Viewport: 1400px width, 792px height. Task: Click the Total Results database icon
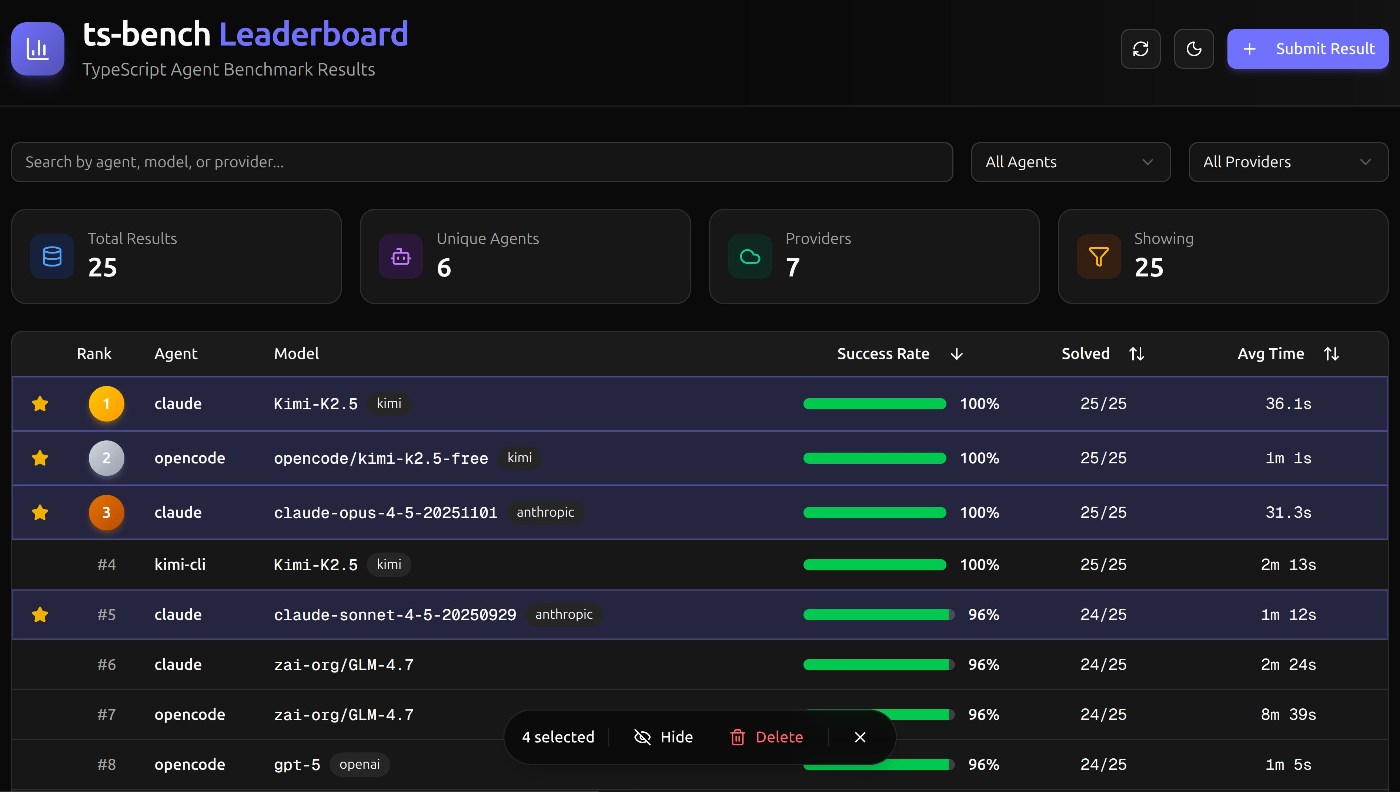(x=52, y=257)
